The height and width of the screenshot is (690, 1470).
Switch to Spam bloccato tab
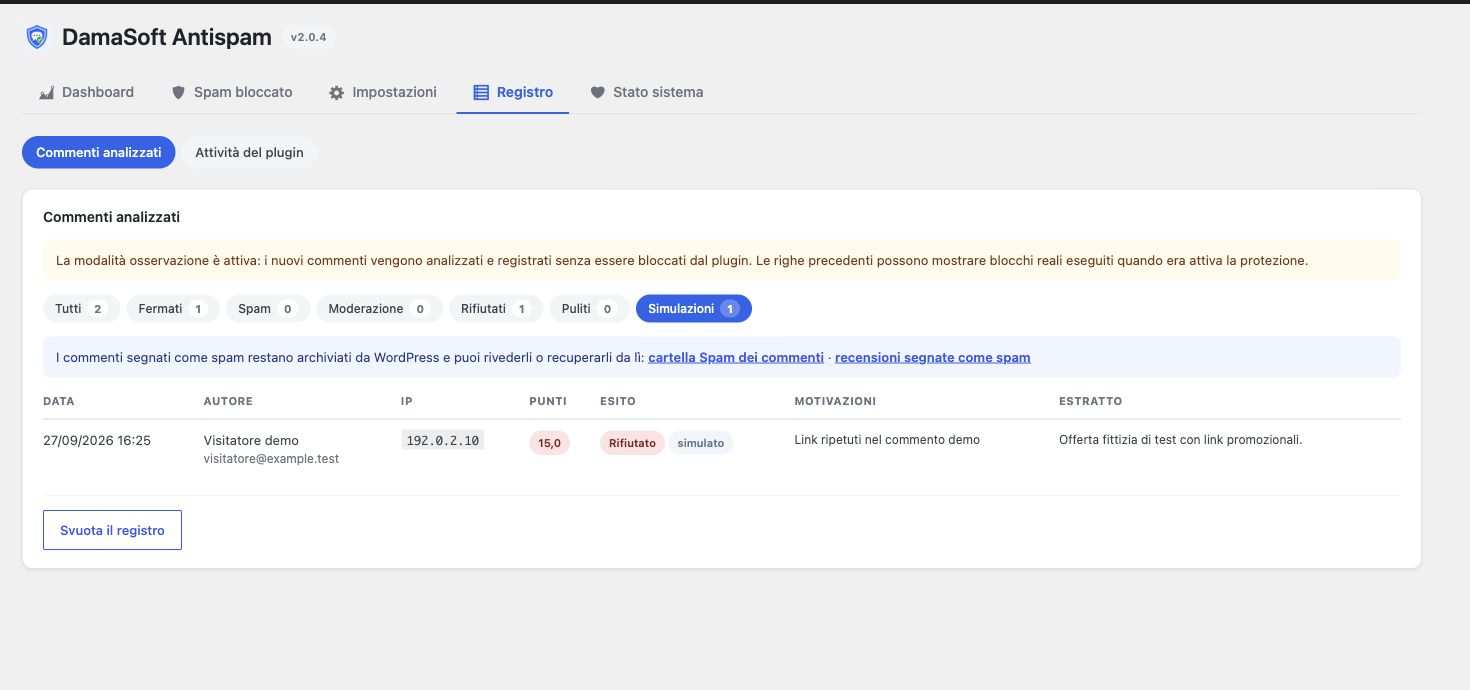(232, 92)
